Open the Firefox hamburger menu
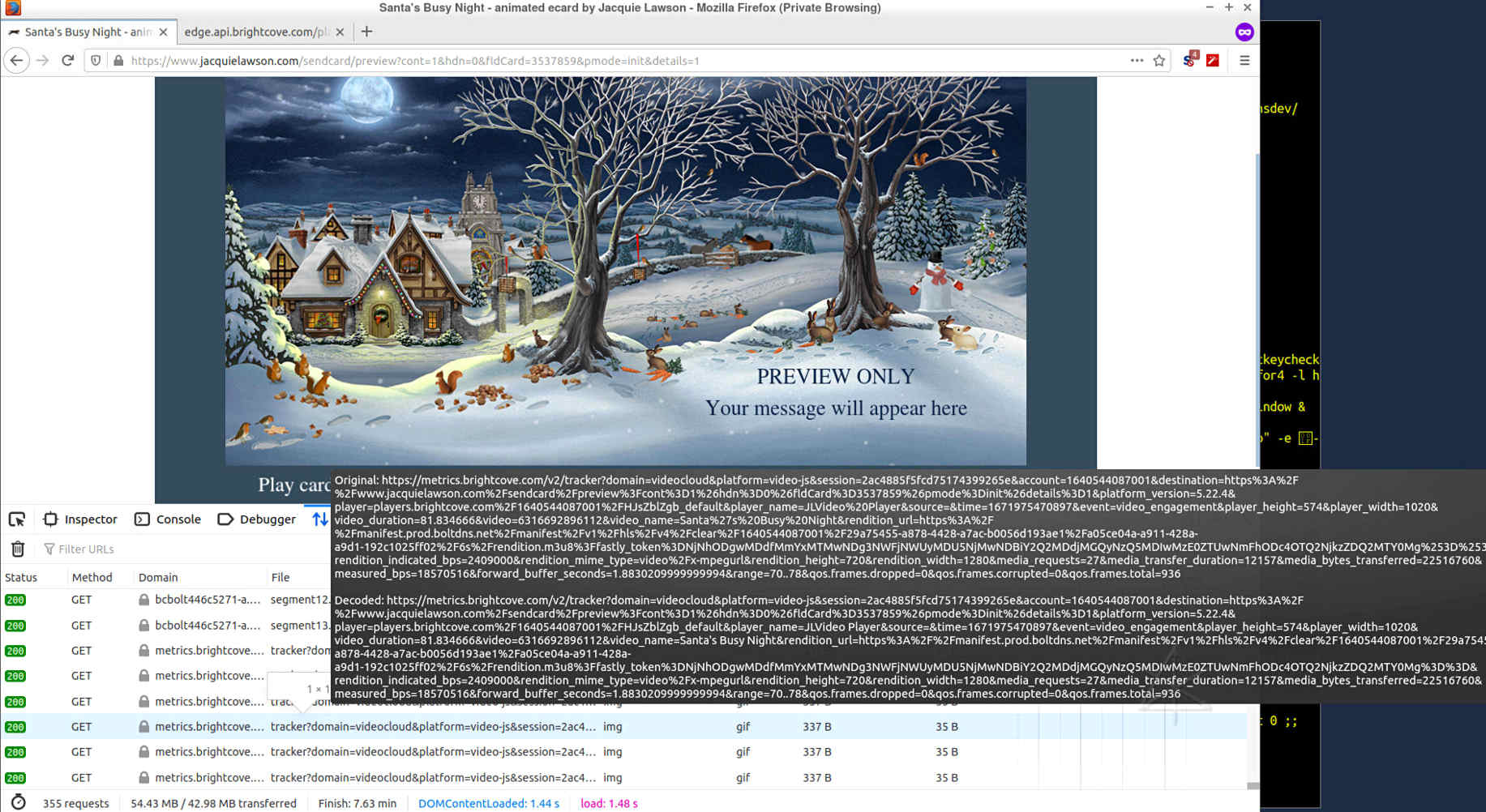 pos(1244,61)
